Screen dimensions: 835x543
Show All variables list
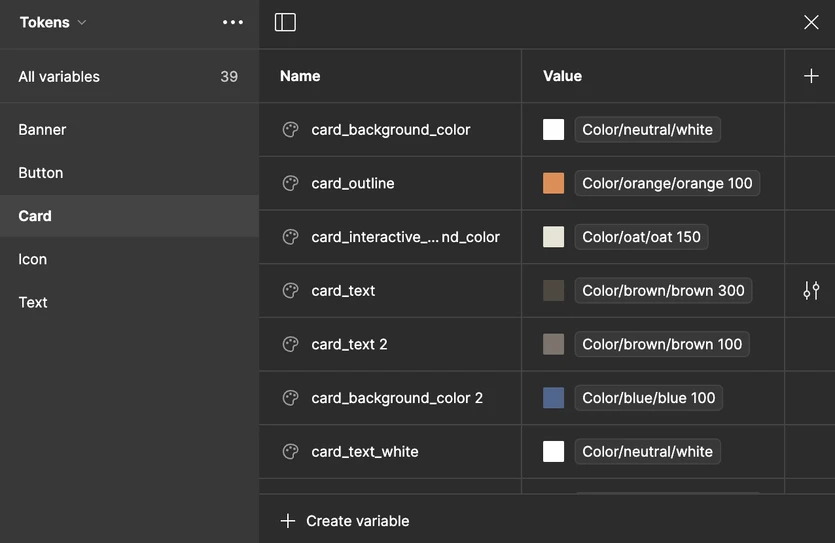coord(59,77)
